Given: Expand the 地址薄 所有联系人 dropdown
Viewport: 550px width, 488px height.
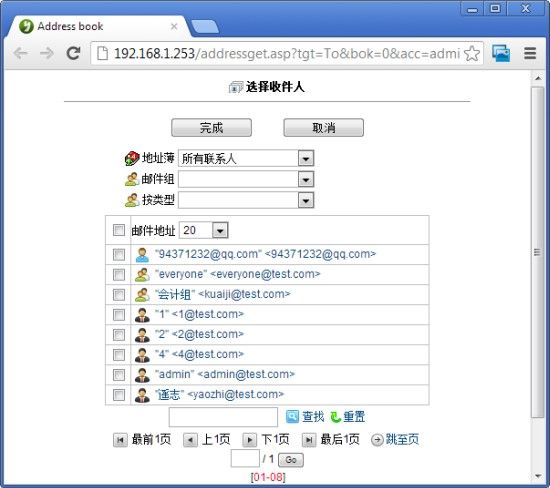Looking at the screenshot, I should 306,159.
